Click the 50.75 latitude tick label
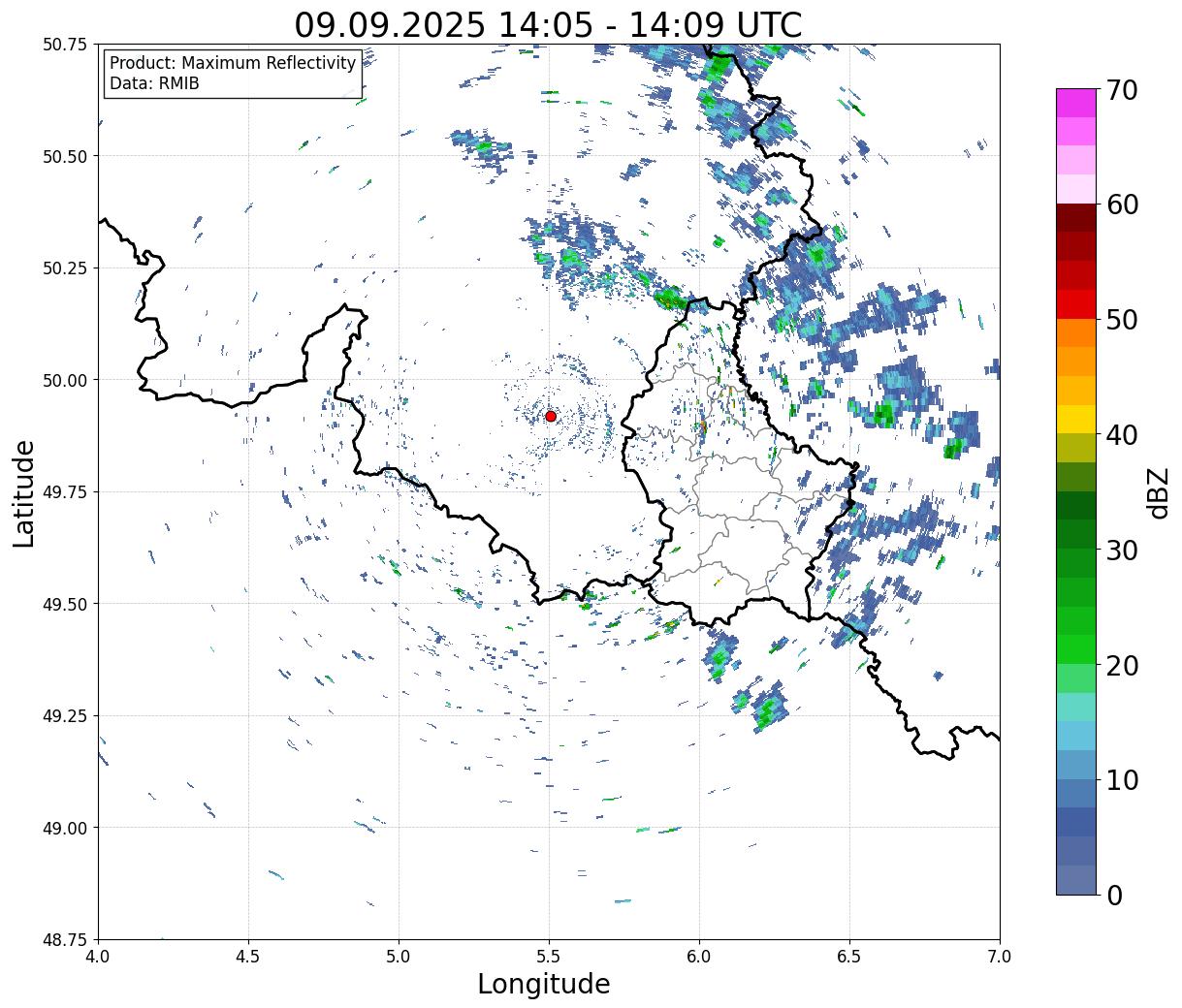The image size is (1182, 1008). (65, 45)
